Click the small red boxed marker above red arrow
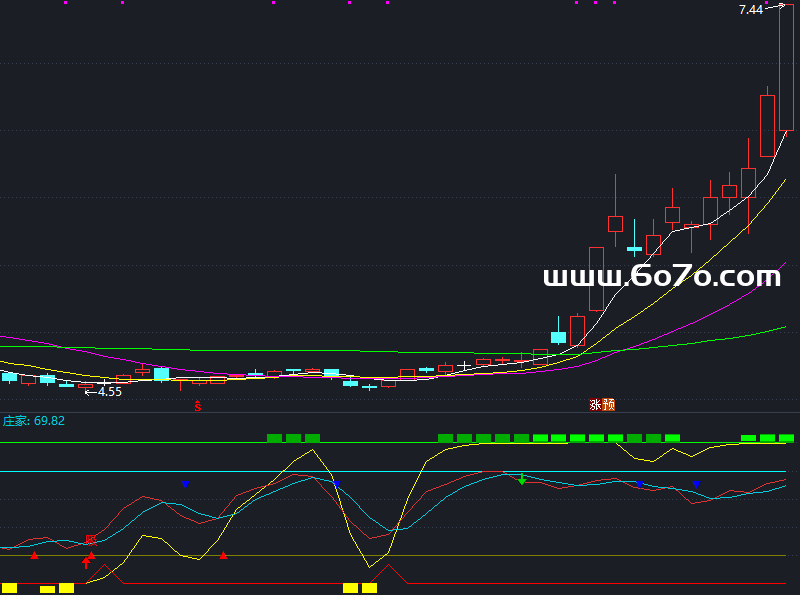 point(91,540)
